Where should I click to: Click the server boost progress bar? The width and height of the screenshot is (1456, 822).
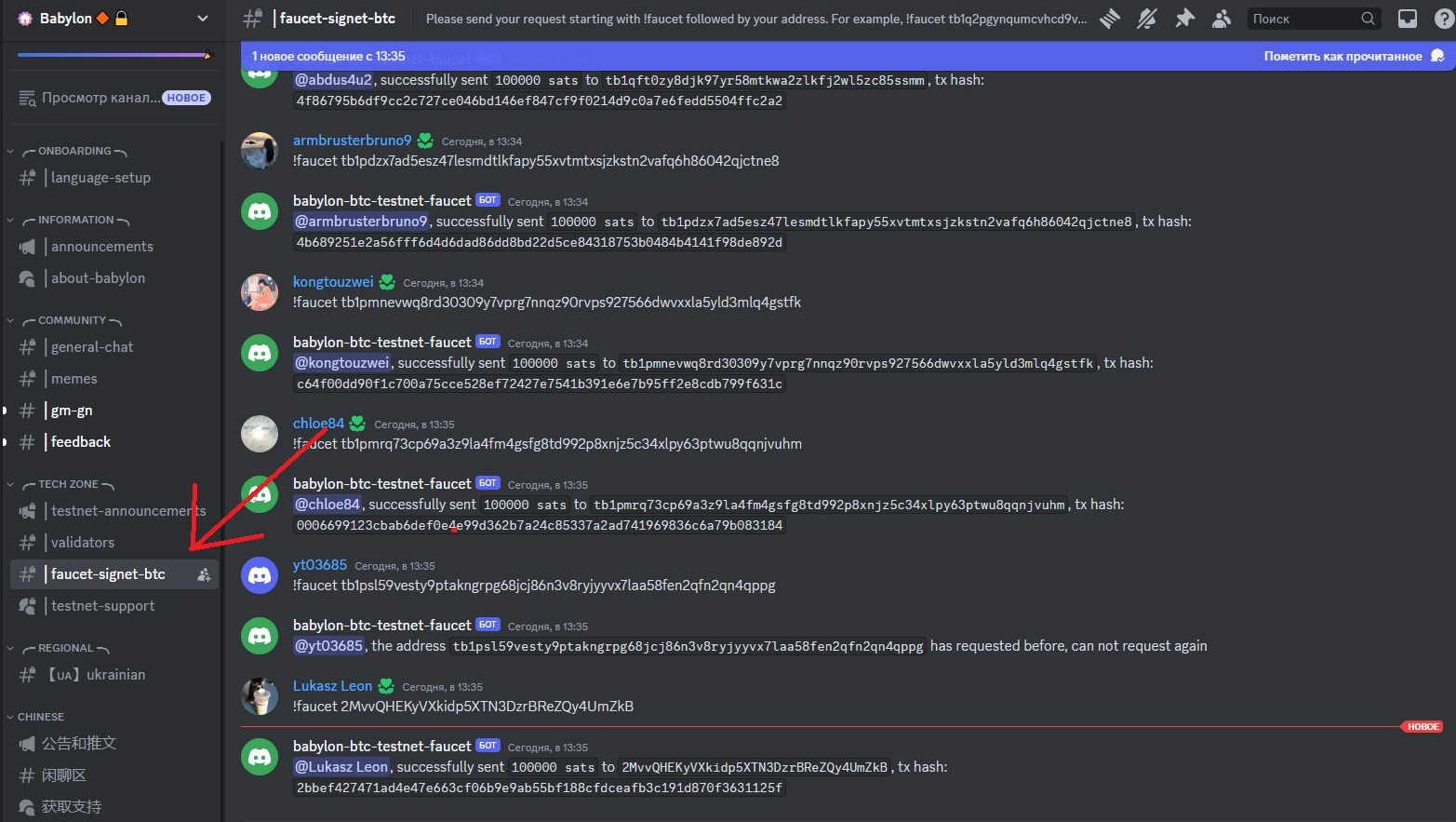click(x=114, y=55)
